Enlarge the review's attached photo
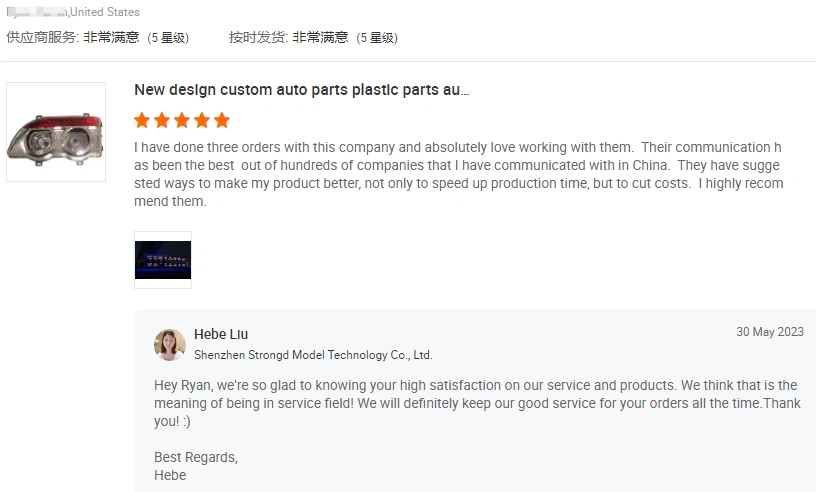The image size is (816, 492). [x=163, y=260]
